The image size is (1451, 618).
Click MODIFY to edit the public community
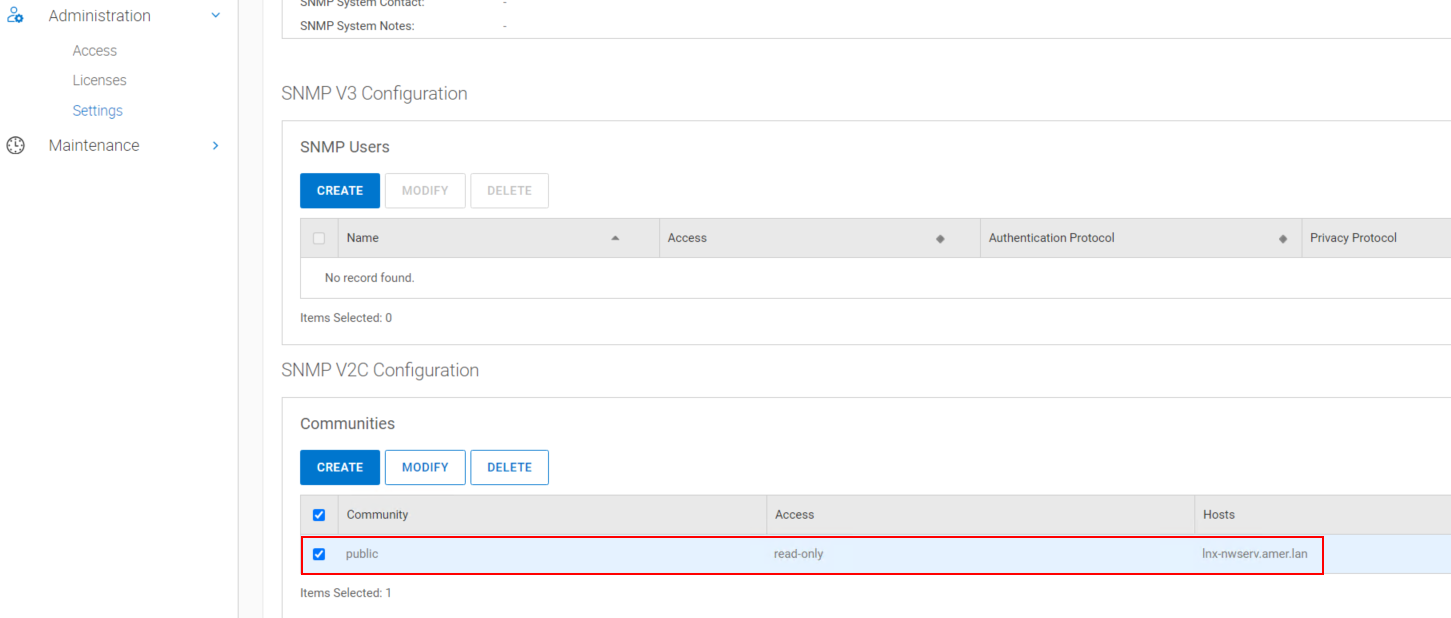(425, 467)
